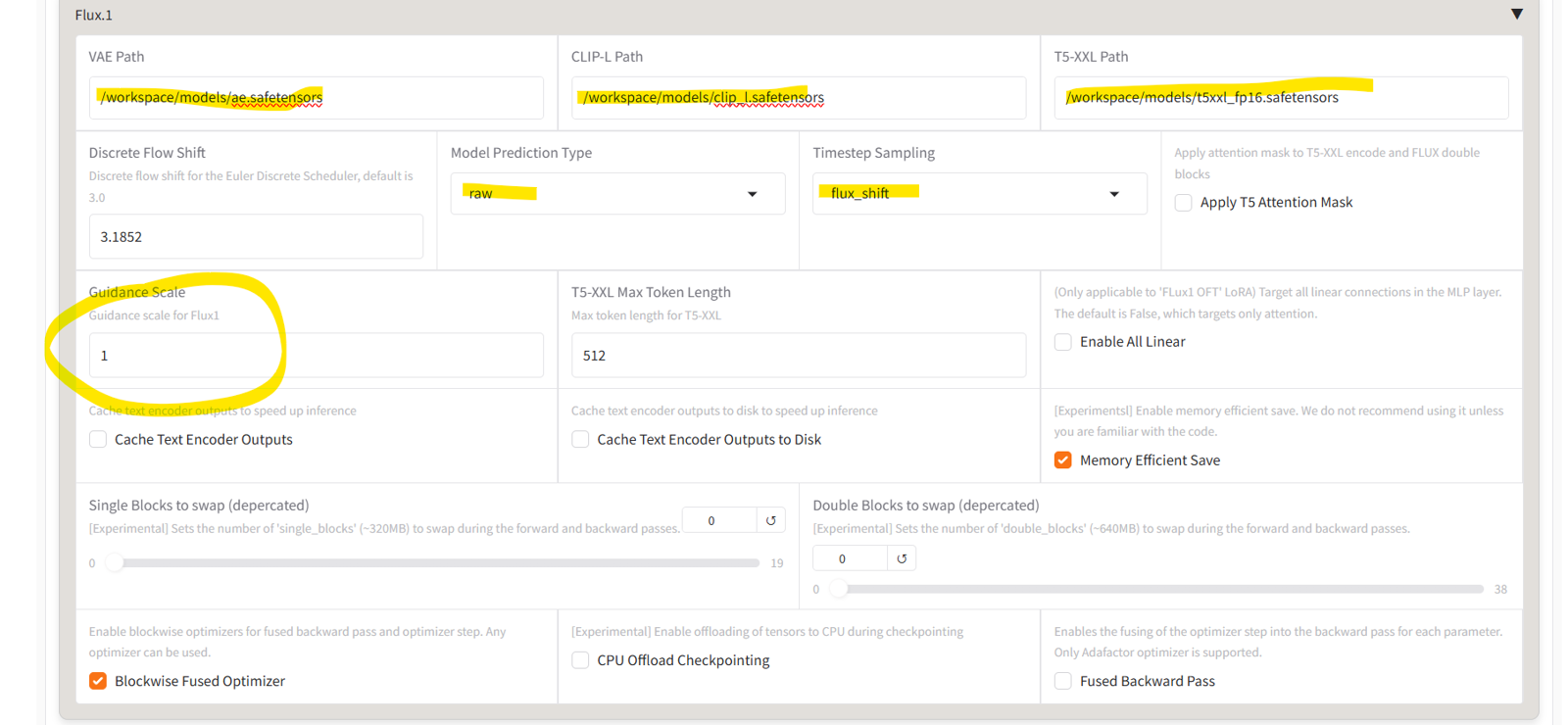Edit the CLIP-L Path field
The width and height of the screenshot is (1568, 725).
click(799, 98)
